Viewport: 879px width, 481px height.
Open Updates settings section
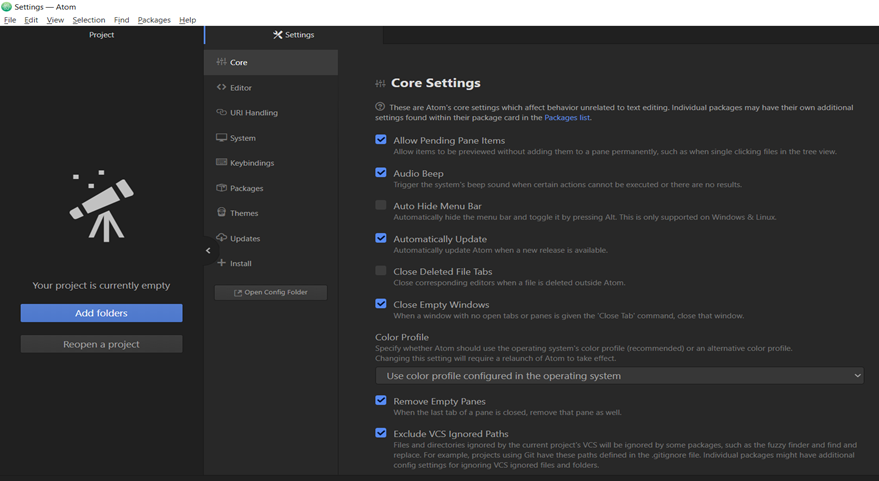click(271, 238)
